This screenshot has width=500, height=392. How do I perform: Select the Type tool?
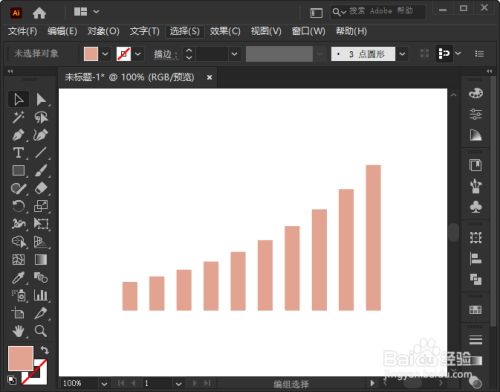(x=18, y=153)
